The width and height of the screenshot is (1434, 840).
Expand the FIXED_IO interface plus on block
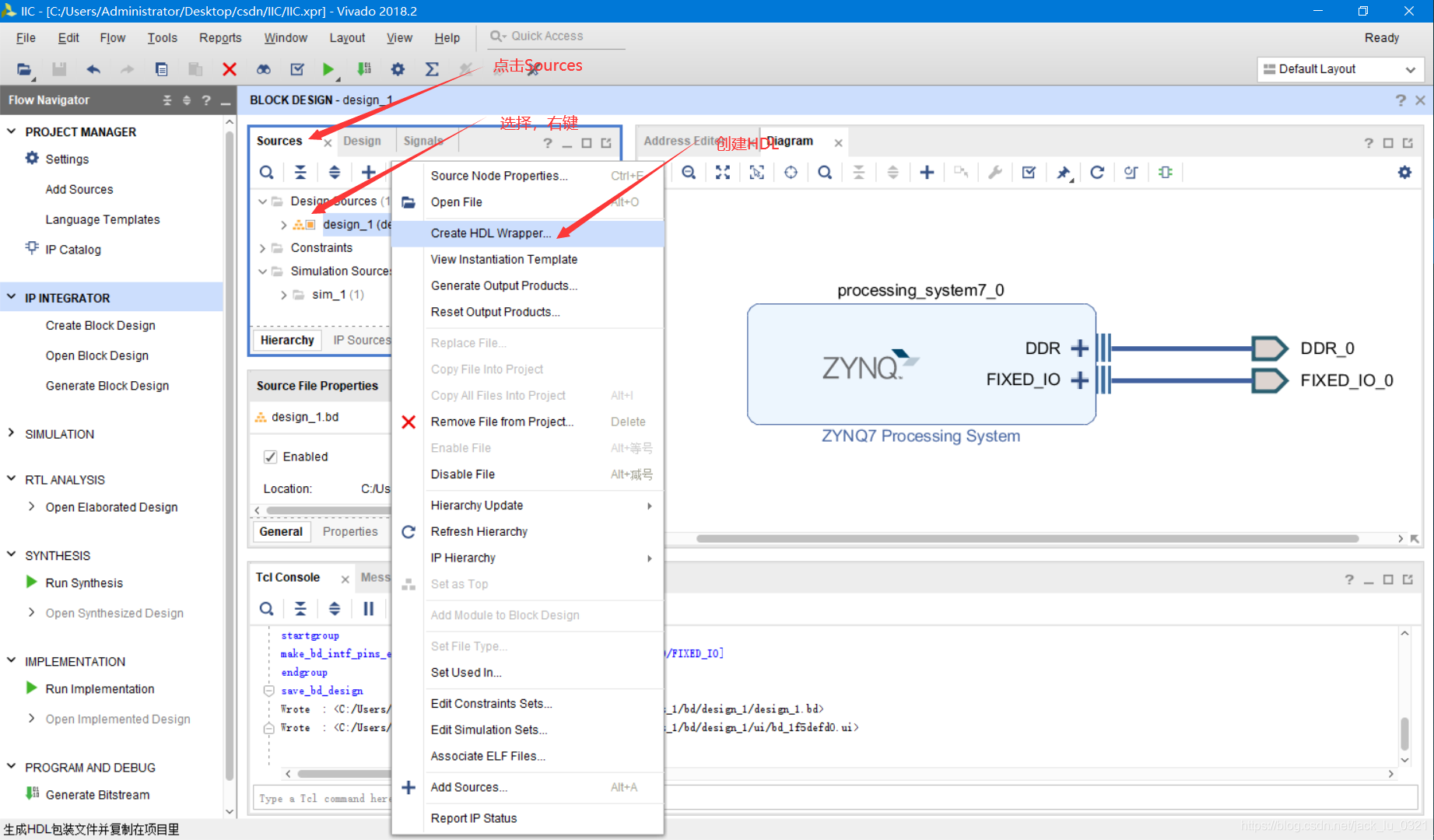(x=1079, y=380)
